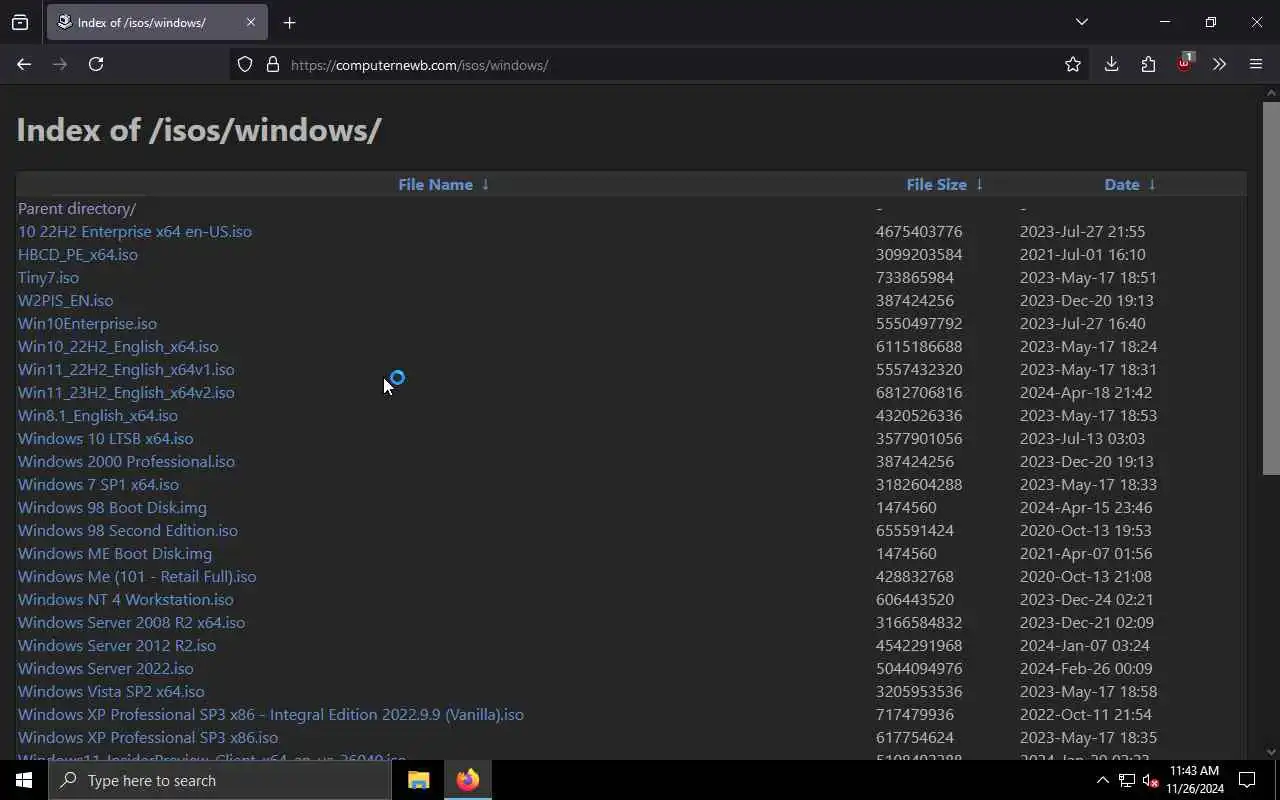Click Win11_23H2_English_x64v2.iso
1280x800 pixels.
pos(126,392)
